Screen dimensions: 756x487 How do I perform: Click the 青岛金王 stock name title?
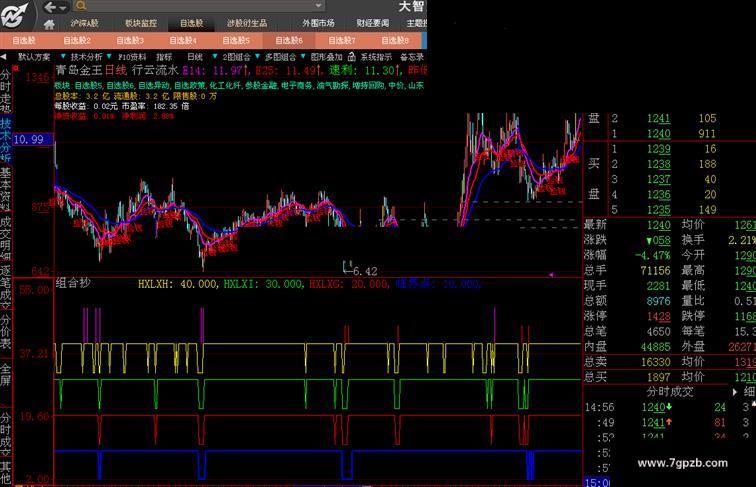tap(79, 70)
